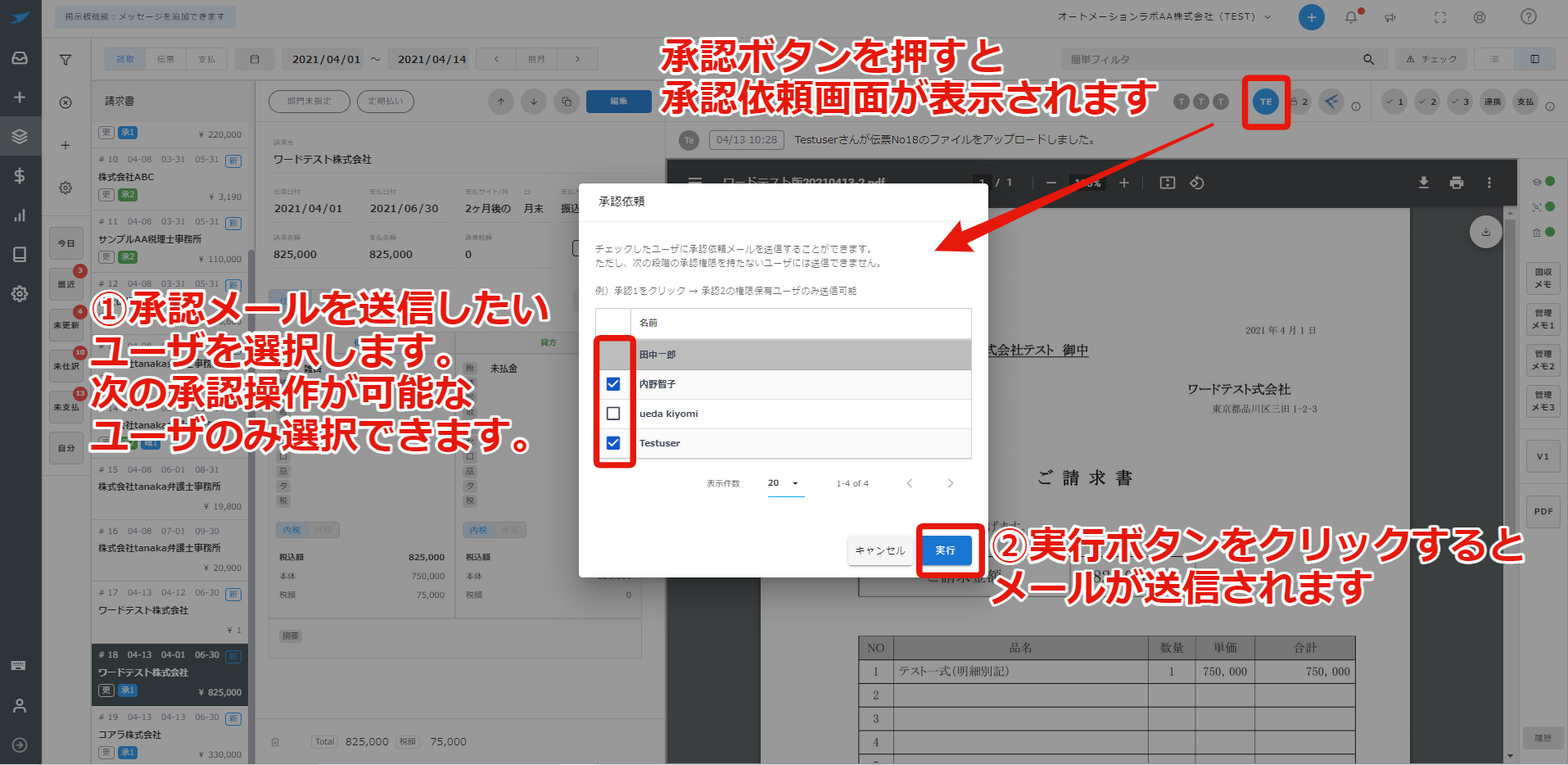The width and height of the screenshot is (1568, 765).
Task: Select the 伝票 tab
Action: pos(165,59)
